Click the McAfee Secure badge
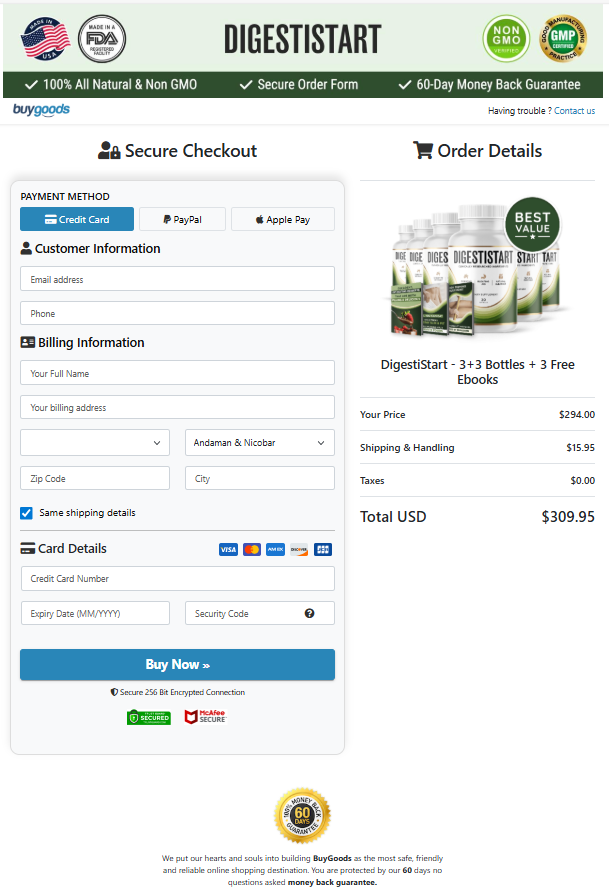The image size is (609, 890). point(205,717)
